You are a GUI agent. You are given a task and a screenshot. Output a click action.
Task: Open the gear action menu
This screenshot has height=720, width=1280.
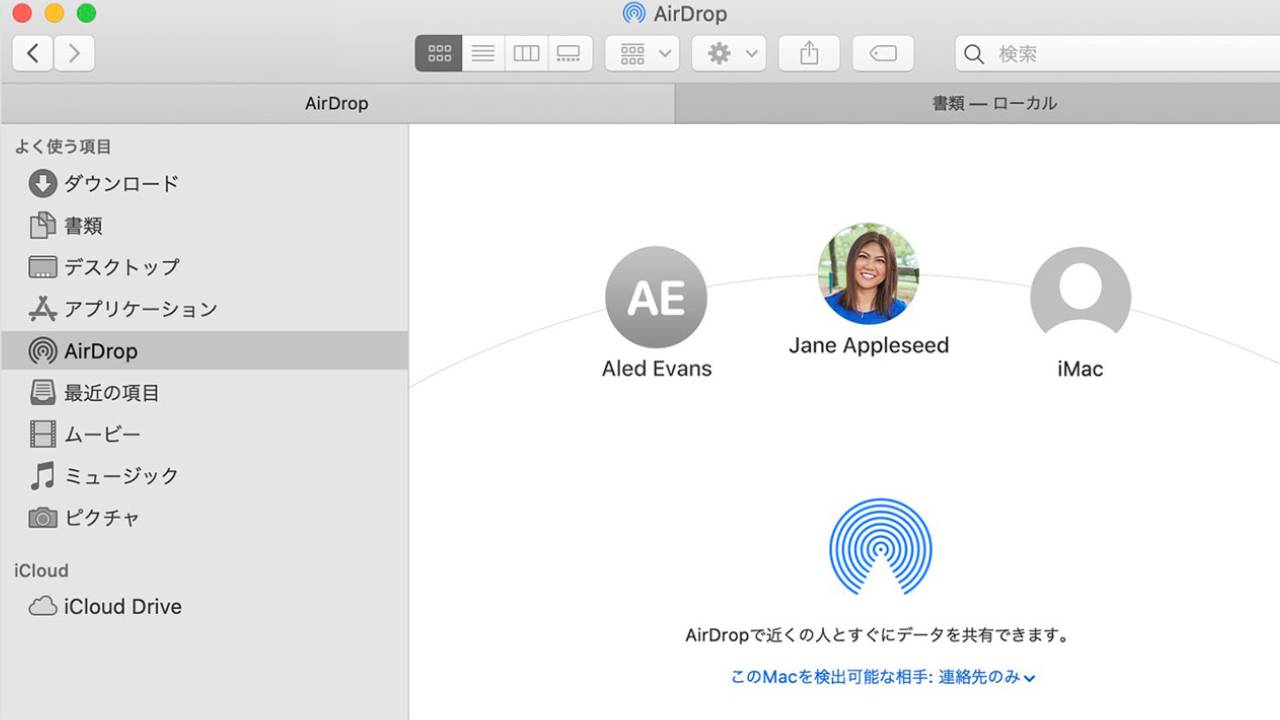point(729,54)
